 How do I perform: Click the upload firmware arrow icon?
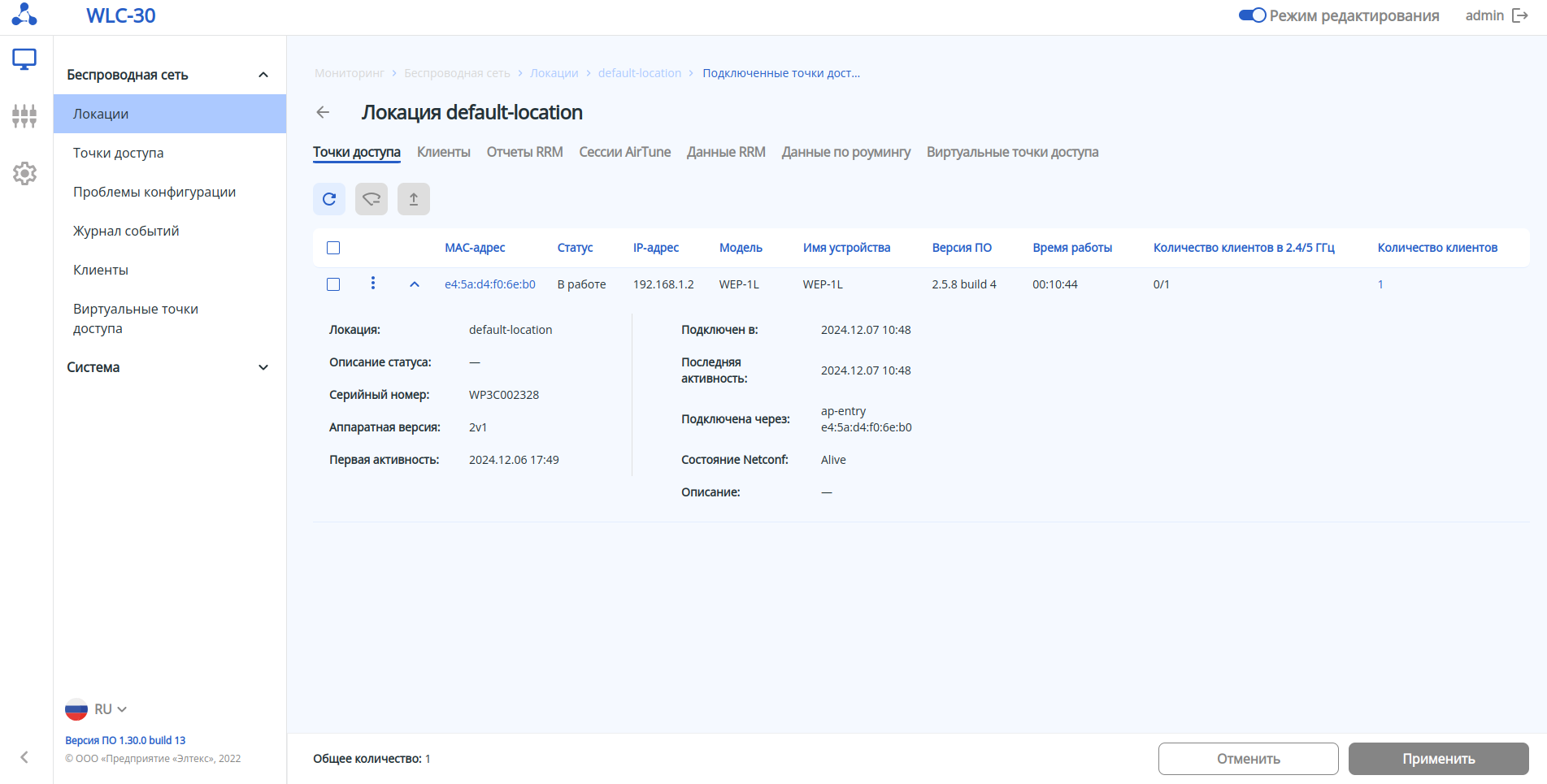click(x=414, y=199)
